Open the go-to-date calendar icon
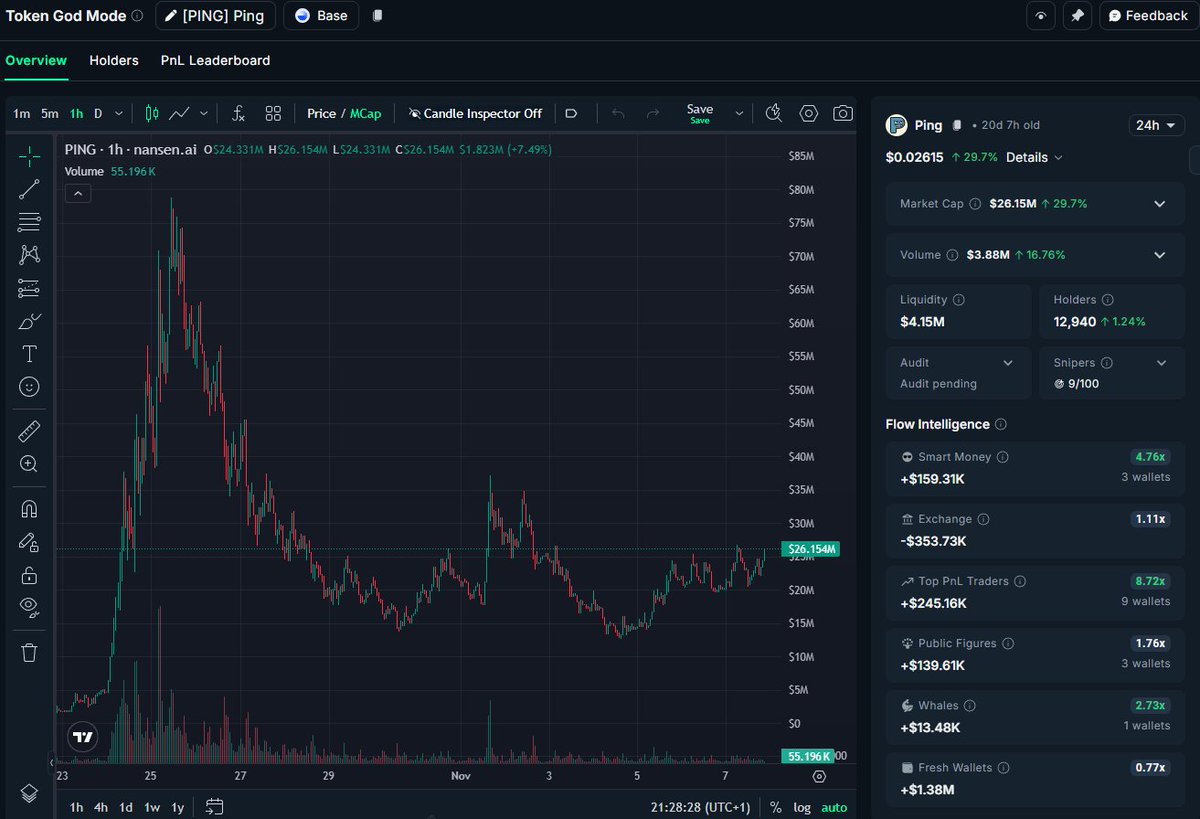 pos(214,807)
